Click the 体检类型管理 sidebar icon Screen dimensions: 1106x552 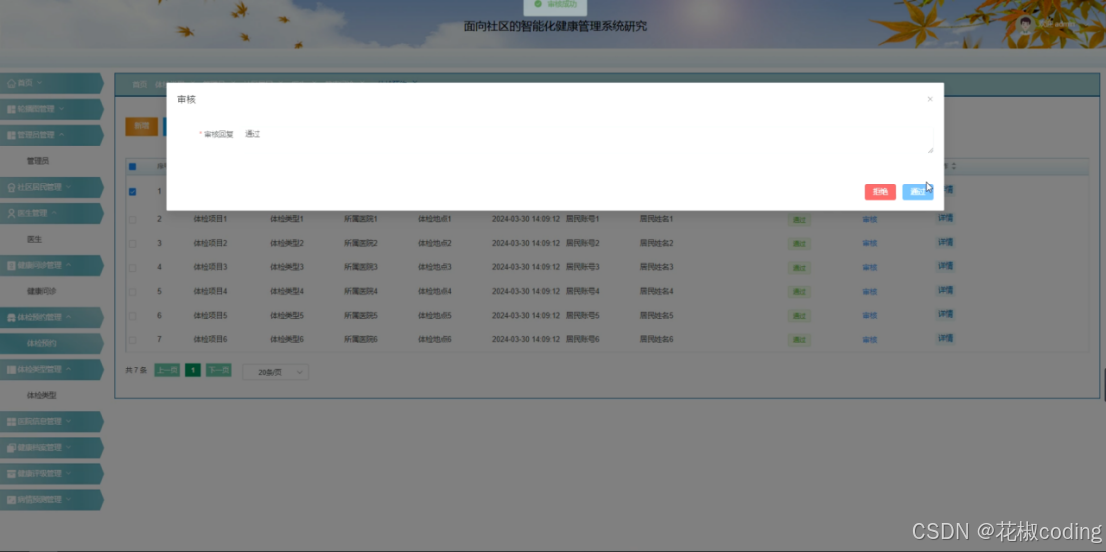pos(11,369)
